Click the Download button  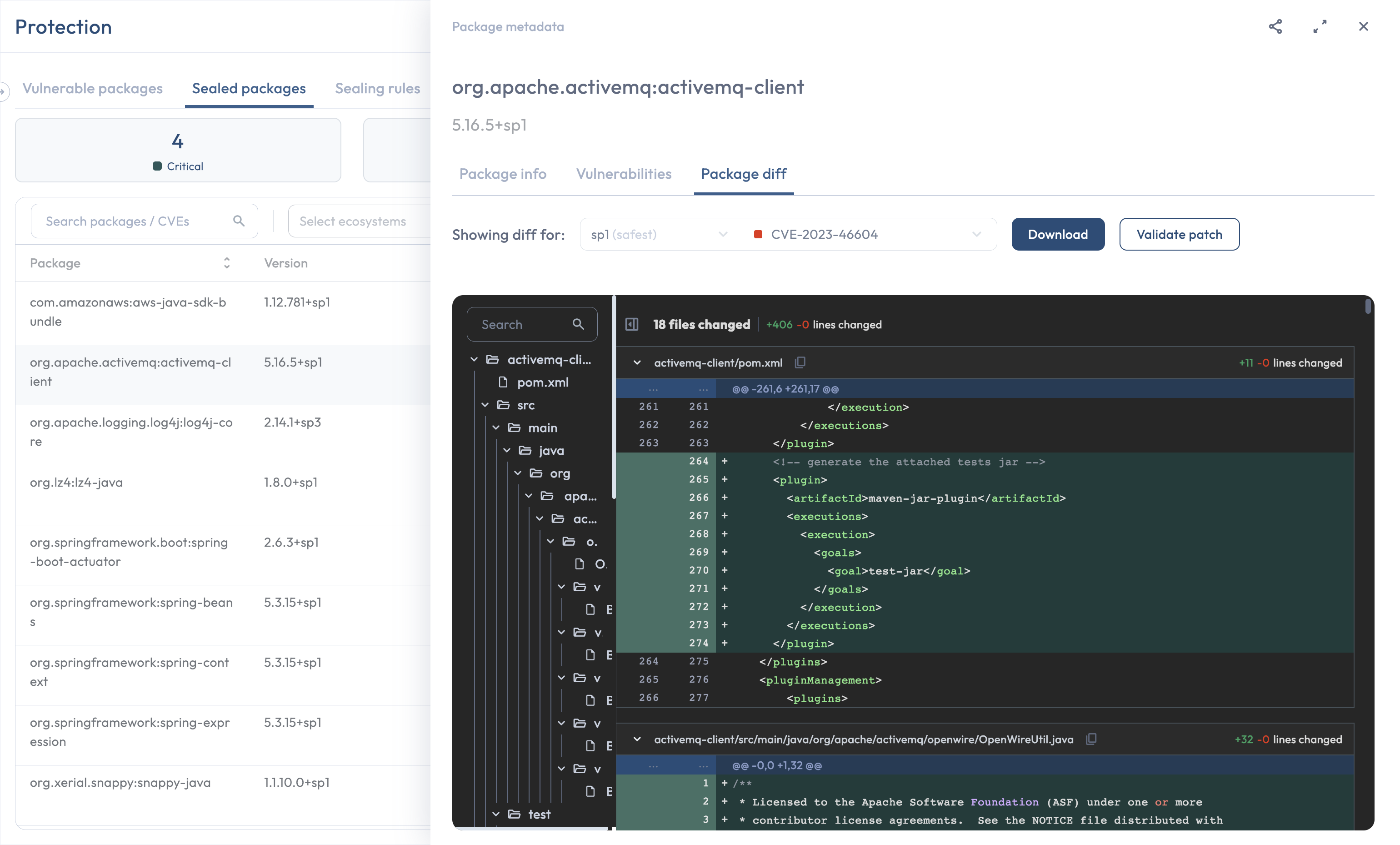click(1057, 234)
